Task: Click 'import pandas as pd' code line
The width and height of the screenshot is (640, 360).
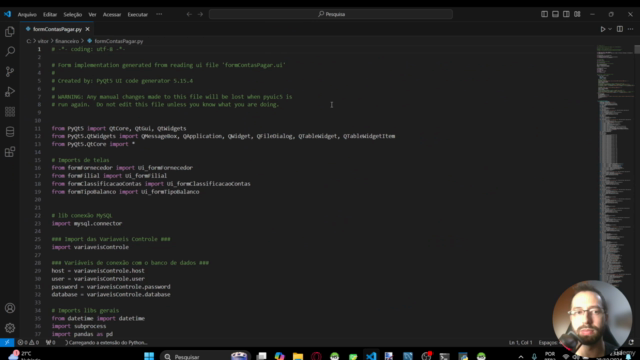Action: click(x=82, y=334)
